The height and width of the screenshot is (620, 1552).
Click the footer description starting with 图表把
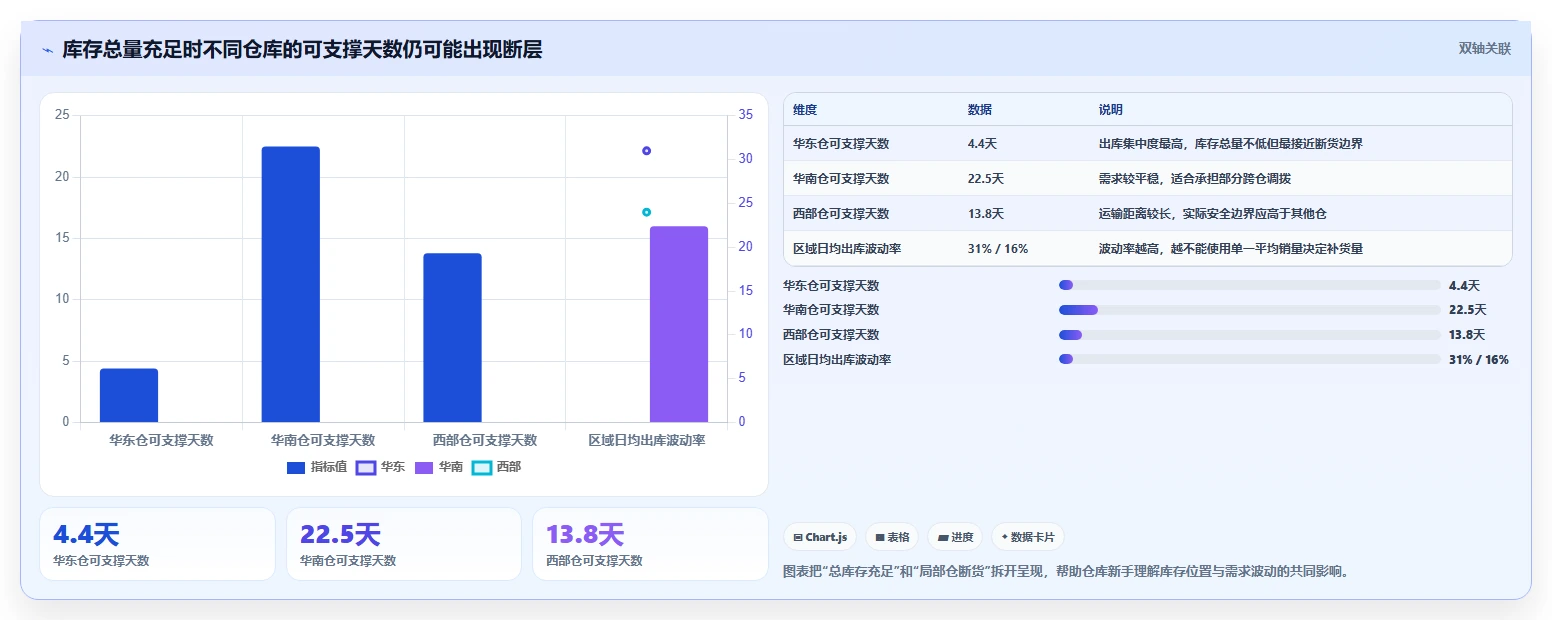pos(1066,572)
